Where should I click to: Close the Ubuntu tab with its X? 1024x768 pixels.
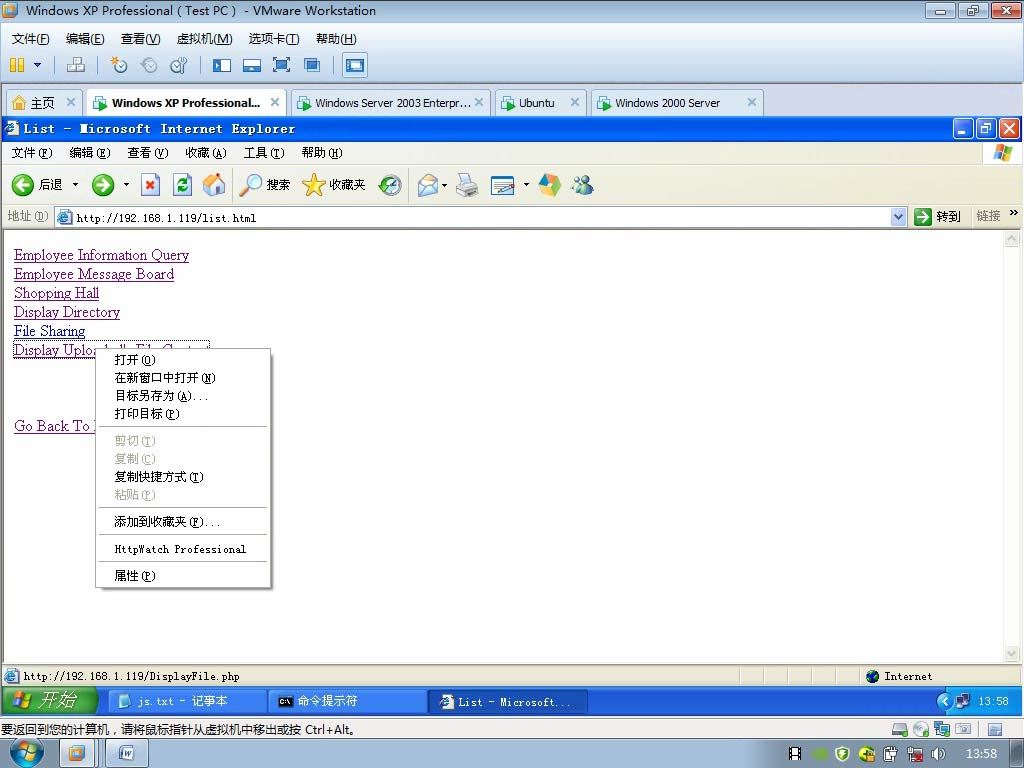click(575, 102)
